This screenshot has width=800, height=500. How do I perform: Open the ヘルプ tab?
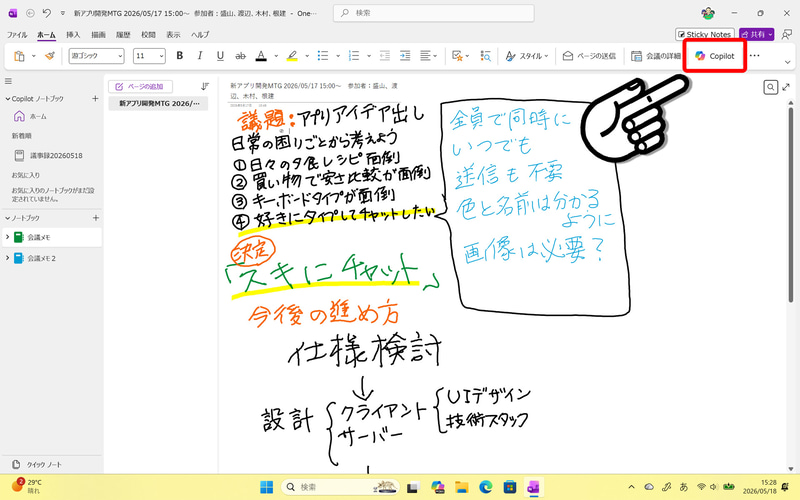[x=200, y=35]
